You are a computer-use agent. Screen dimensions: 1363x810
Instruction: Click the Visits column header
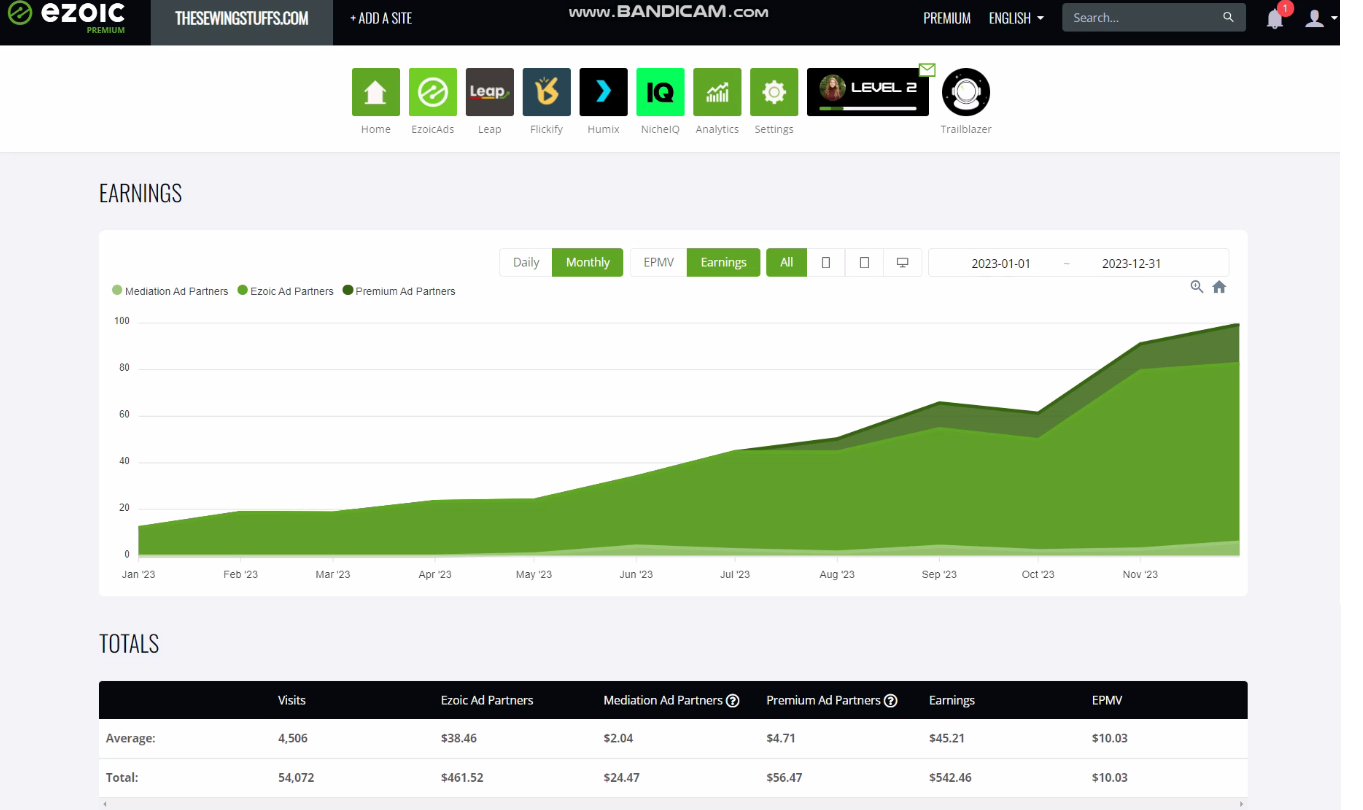click(292, 700)
